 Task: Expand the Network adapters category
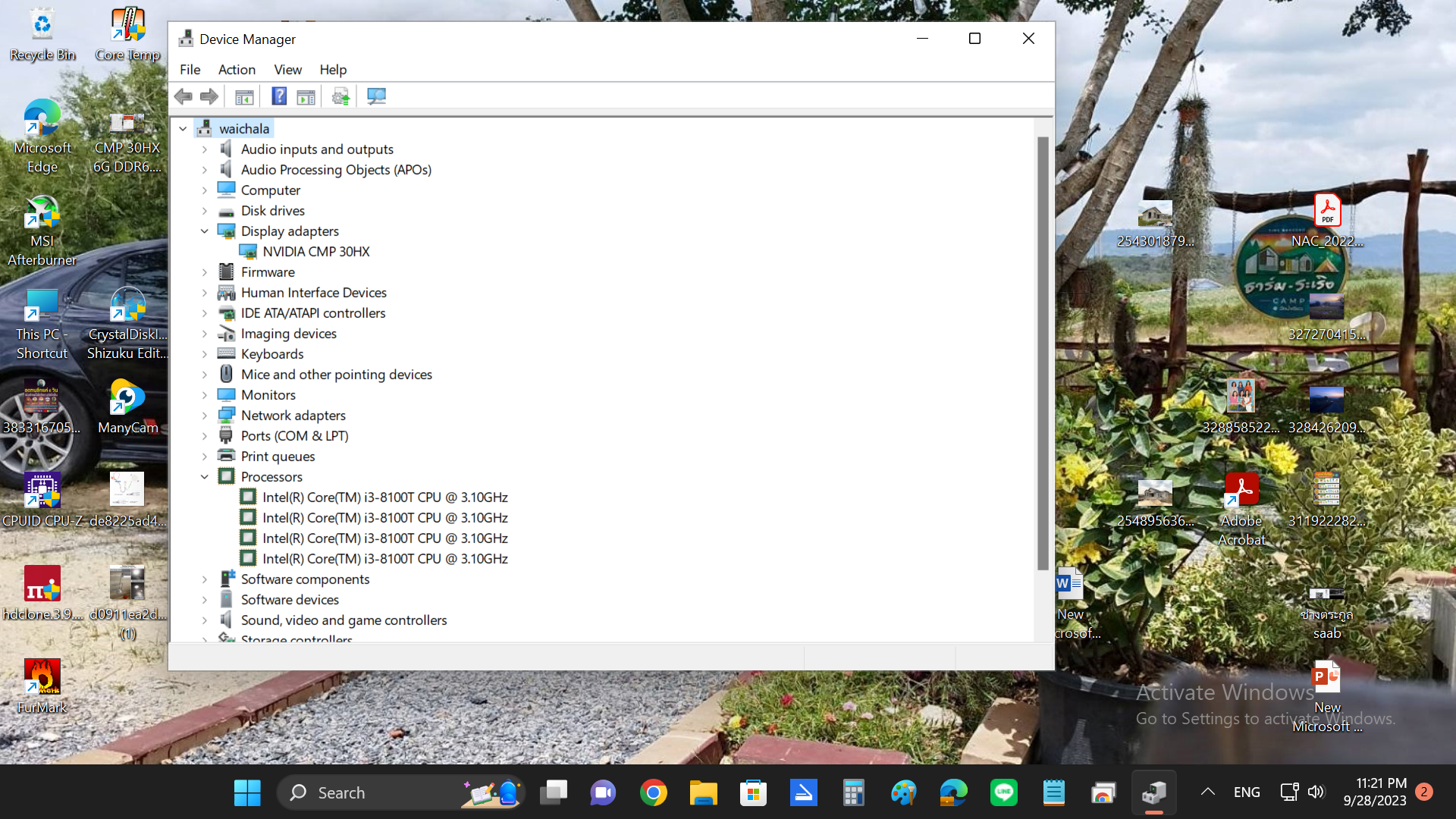point(204,416)
